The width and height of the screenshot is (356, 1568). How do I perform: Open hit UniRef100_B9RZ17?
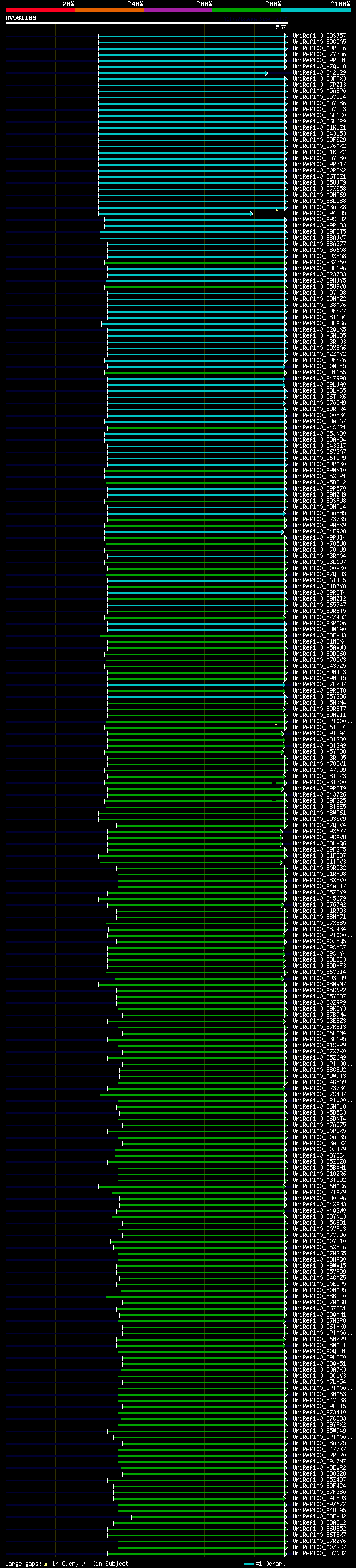coord(319,164)
